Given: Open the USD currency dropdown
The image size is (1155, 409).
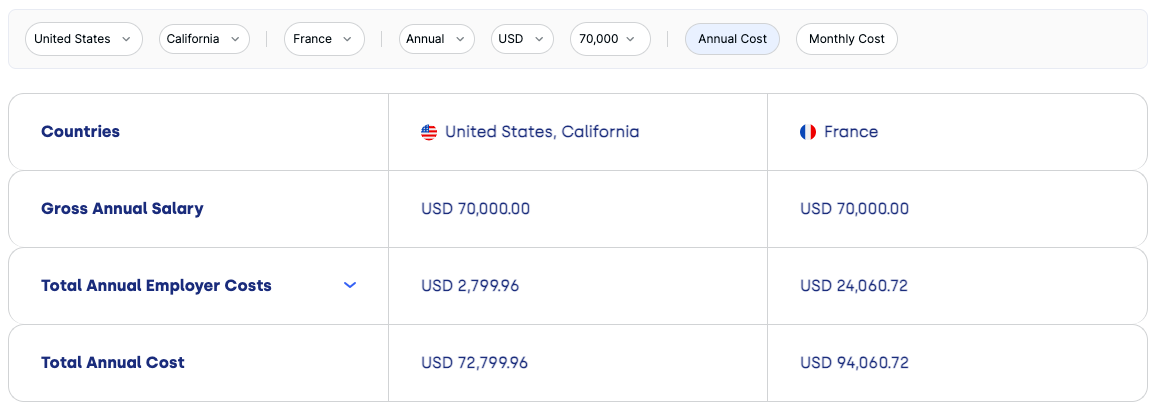Looking at the screenshot, I should coord(522,39).
